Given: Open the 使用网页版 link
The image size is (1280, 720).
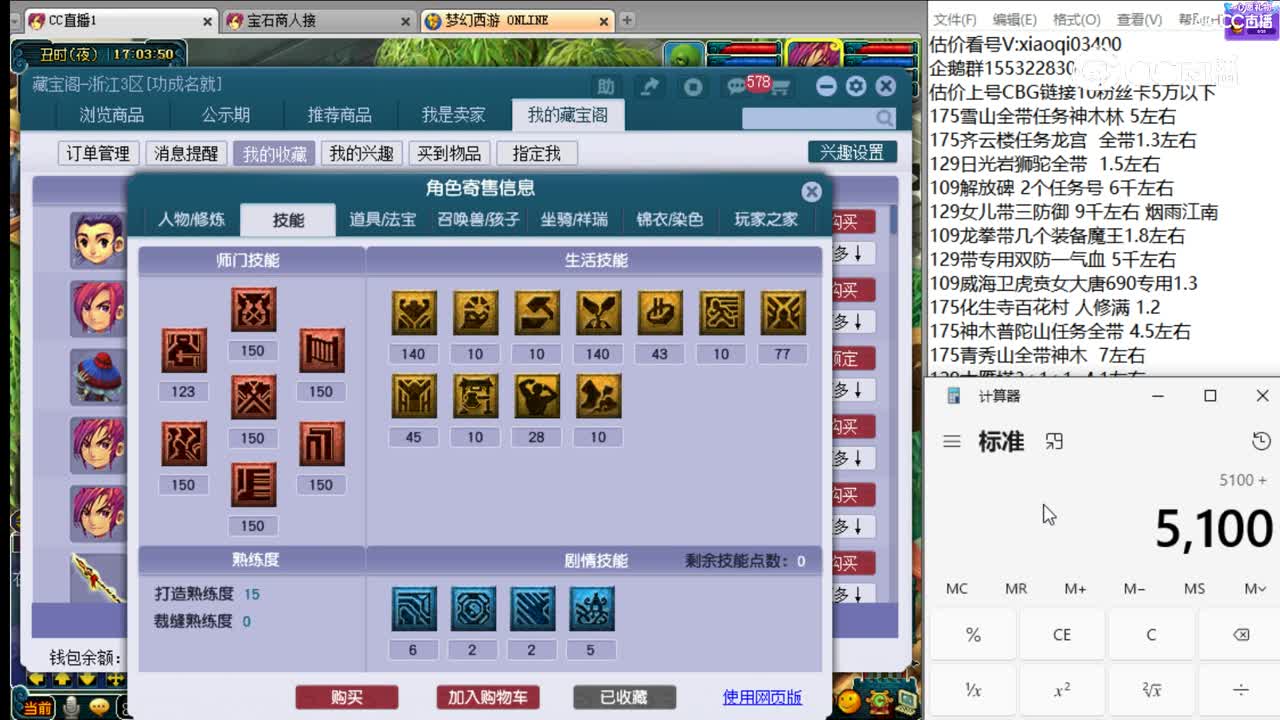Looking at the screenshot, I should (760, 699).
